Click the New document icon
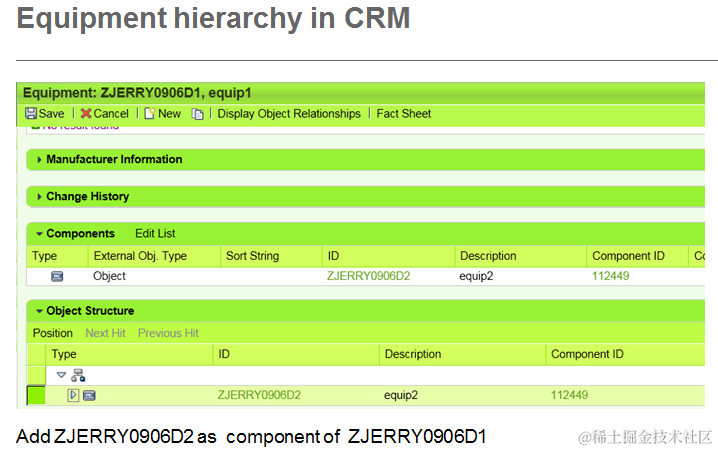Image resolution: width=718 pixels, height=451 pixels. [x=149, y=114]
